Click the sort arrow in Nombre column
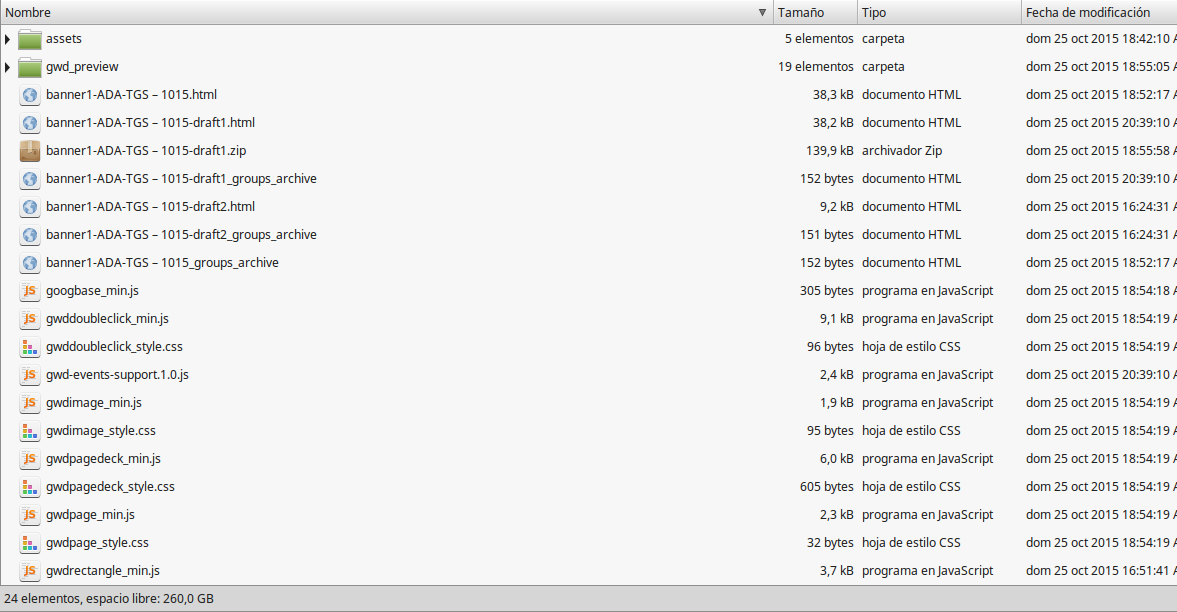The width and height of the screenshot is (1177, 612). (x=762, y=13)
